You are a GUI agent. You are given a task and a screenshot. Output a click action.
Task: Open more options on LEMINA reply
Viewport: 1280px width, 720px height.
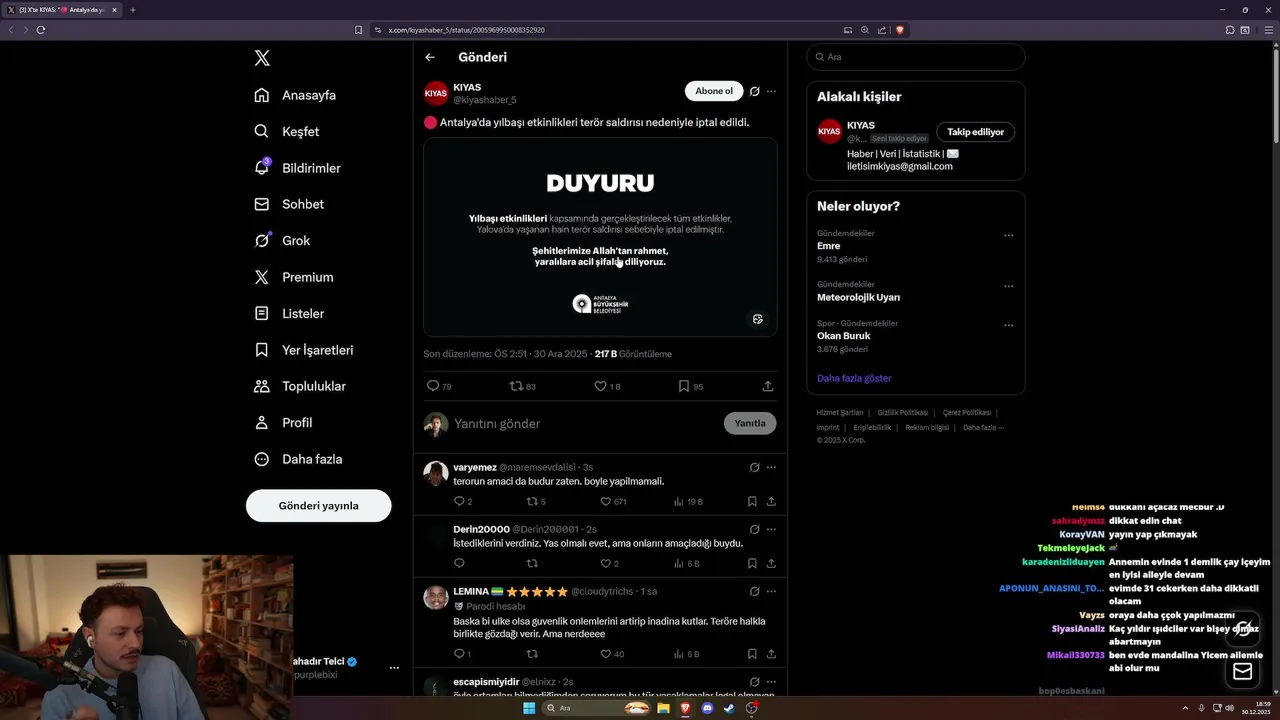click(x=771, y=591)
